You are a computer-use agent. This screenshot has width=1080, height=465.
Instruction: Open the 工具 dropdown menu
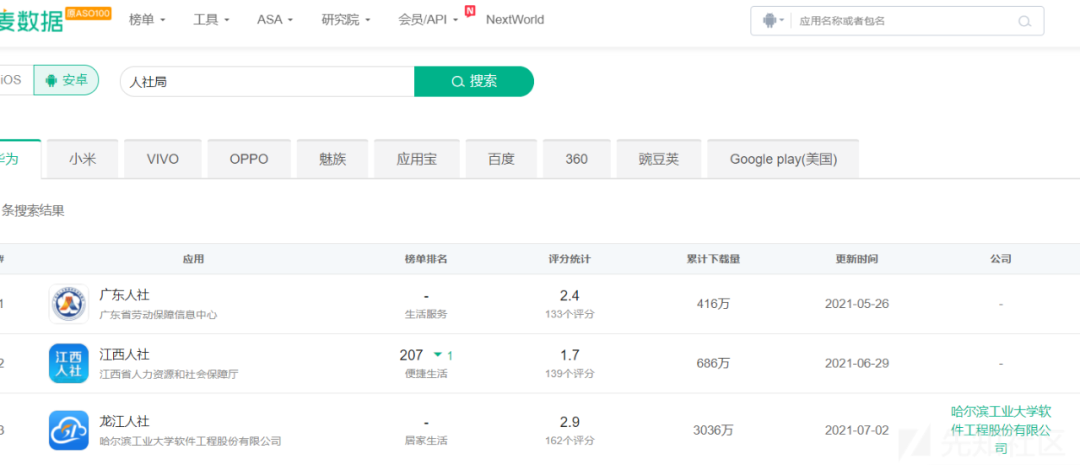[x=211, y=20]
